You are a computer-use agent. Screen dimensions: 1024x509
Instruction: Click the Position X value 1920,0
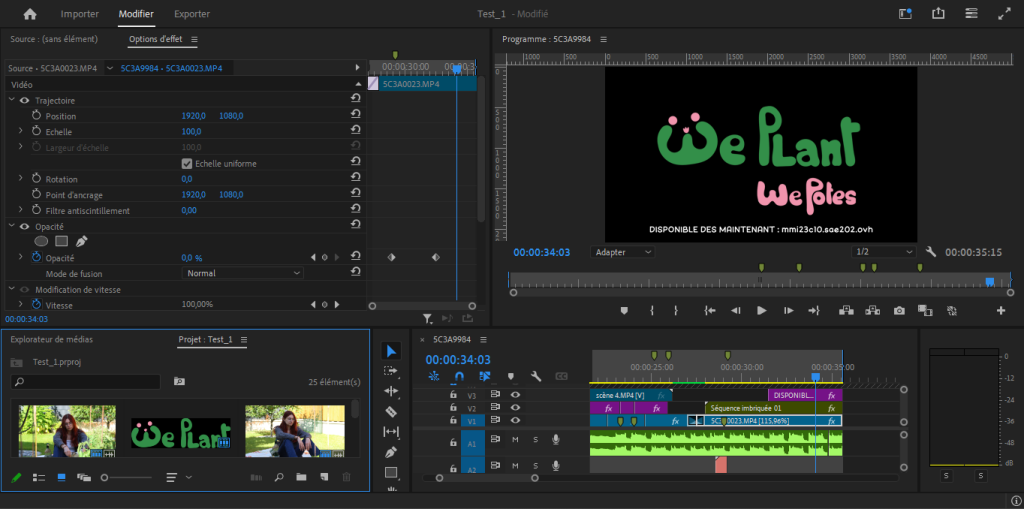(193, 116)
